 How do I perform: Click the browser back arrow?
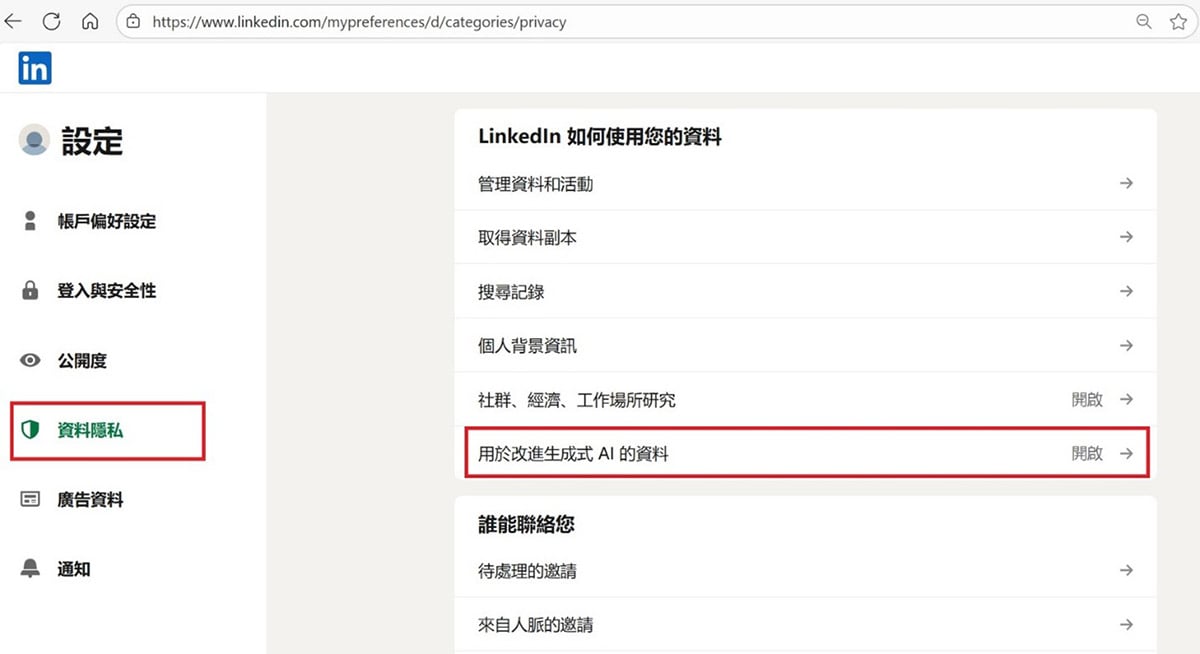tap(14, 21)
